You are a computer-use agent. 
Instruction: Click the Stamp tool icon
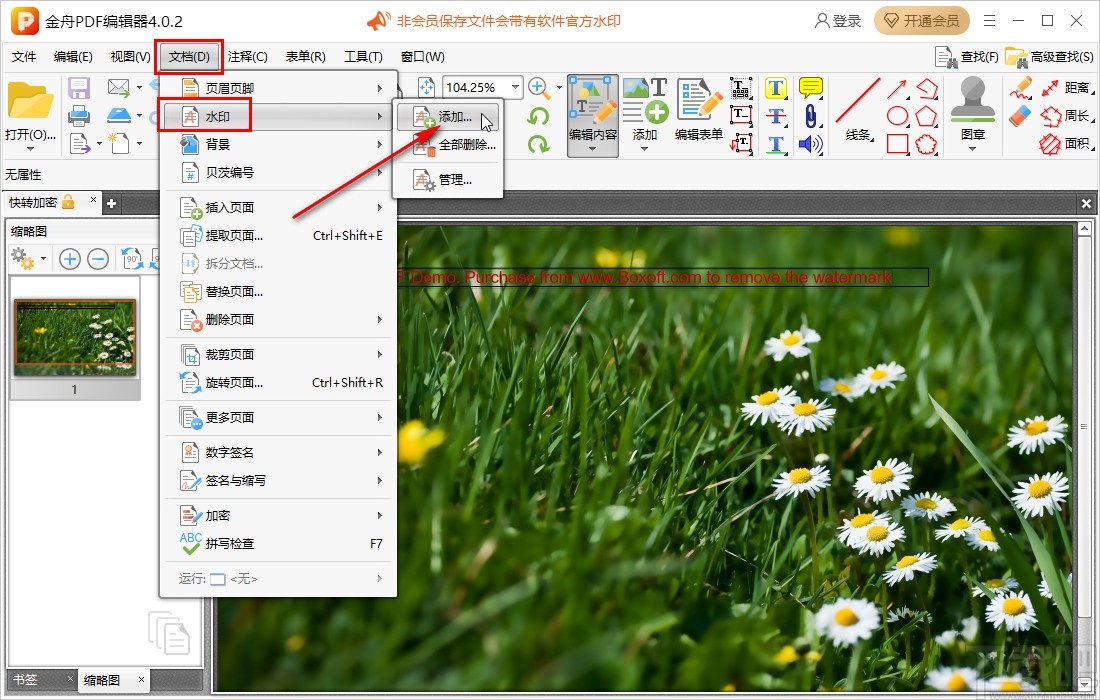click(972, 101)
